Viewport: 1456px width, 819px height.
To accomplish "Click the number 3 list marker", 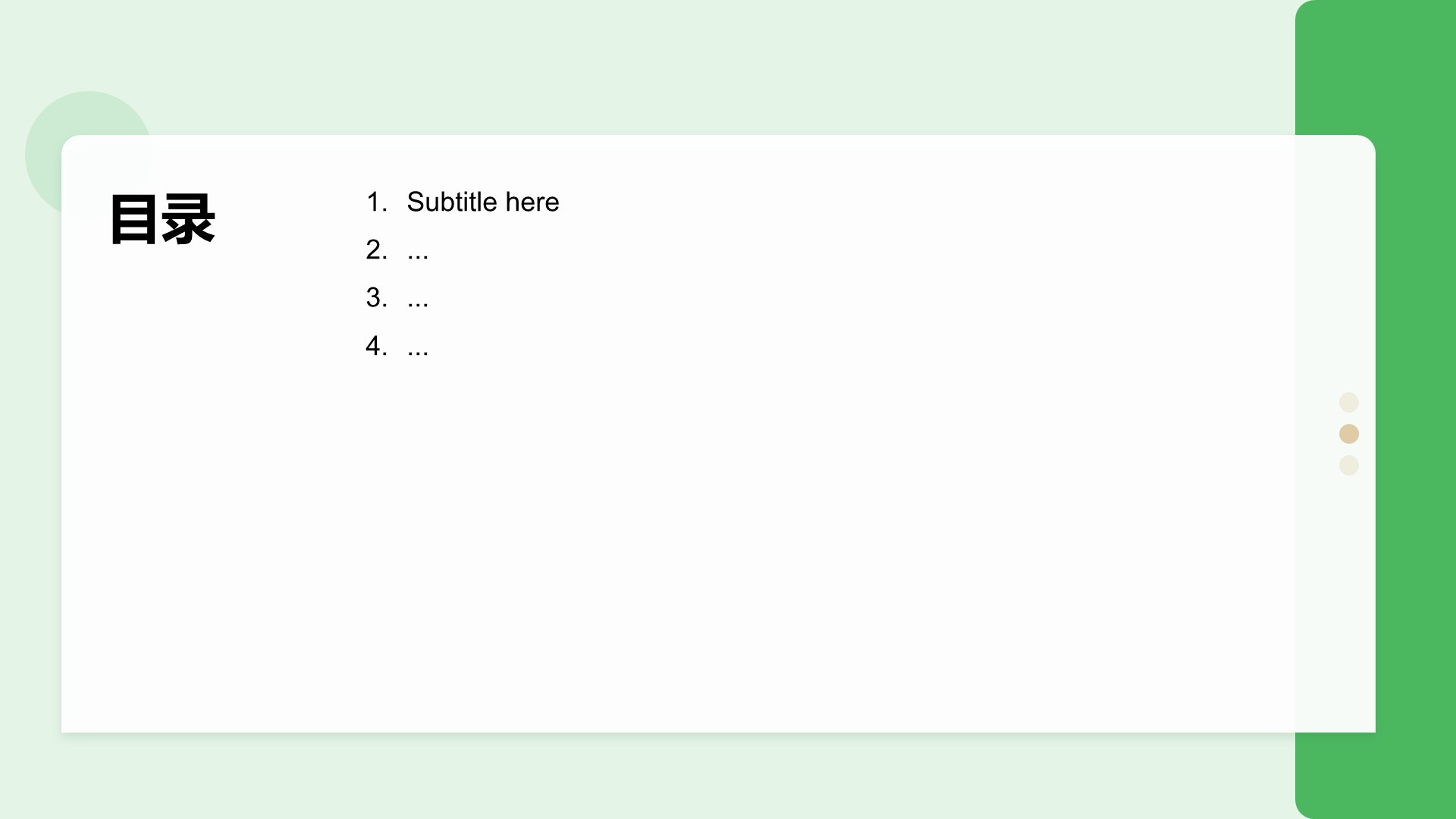I will click(x=376, y=298).
